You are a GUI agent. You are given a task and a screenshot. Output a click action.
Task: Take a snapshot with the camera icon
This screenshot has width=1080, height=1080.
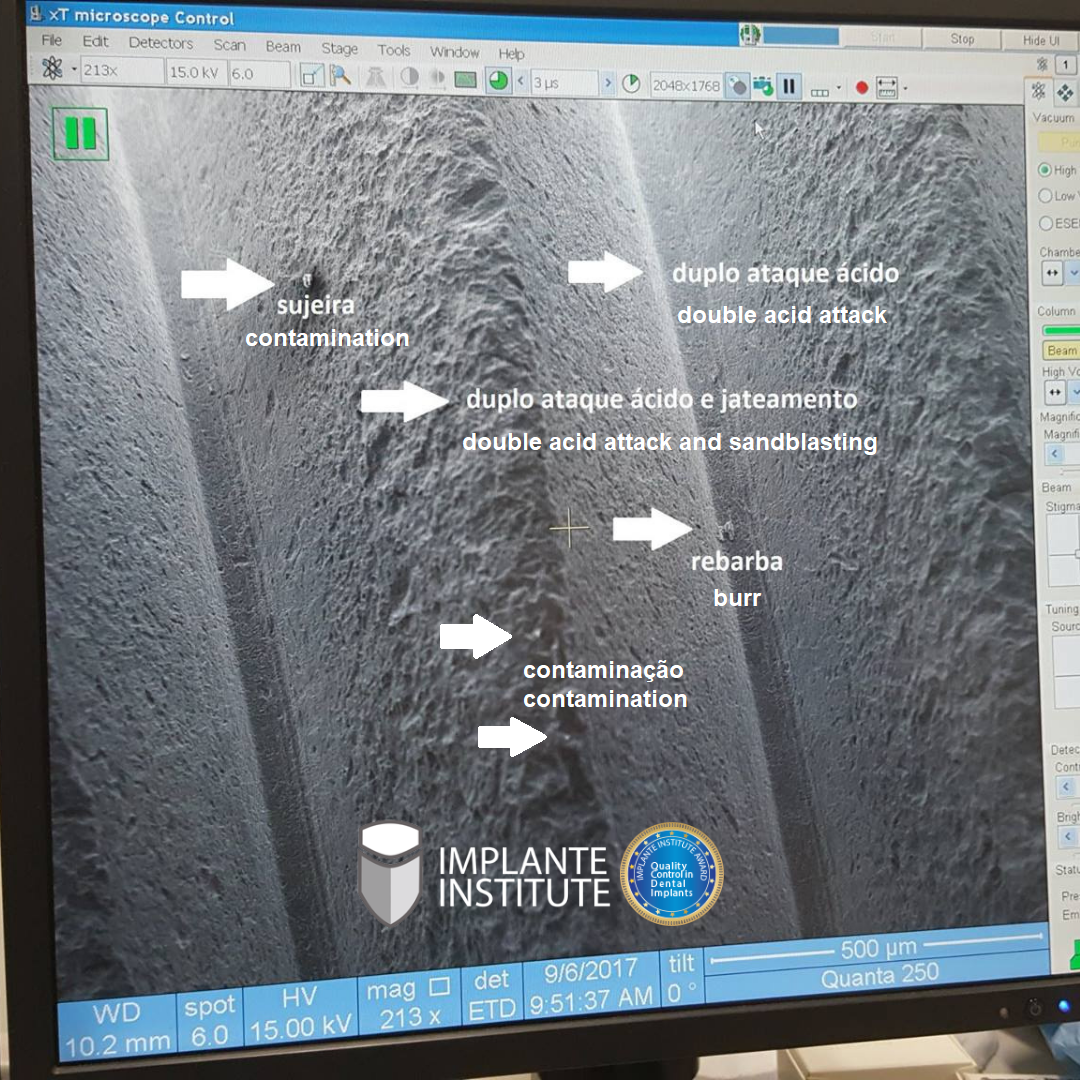(763, 86)
